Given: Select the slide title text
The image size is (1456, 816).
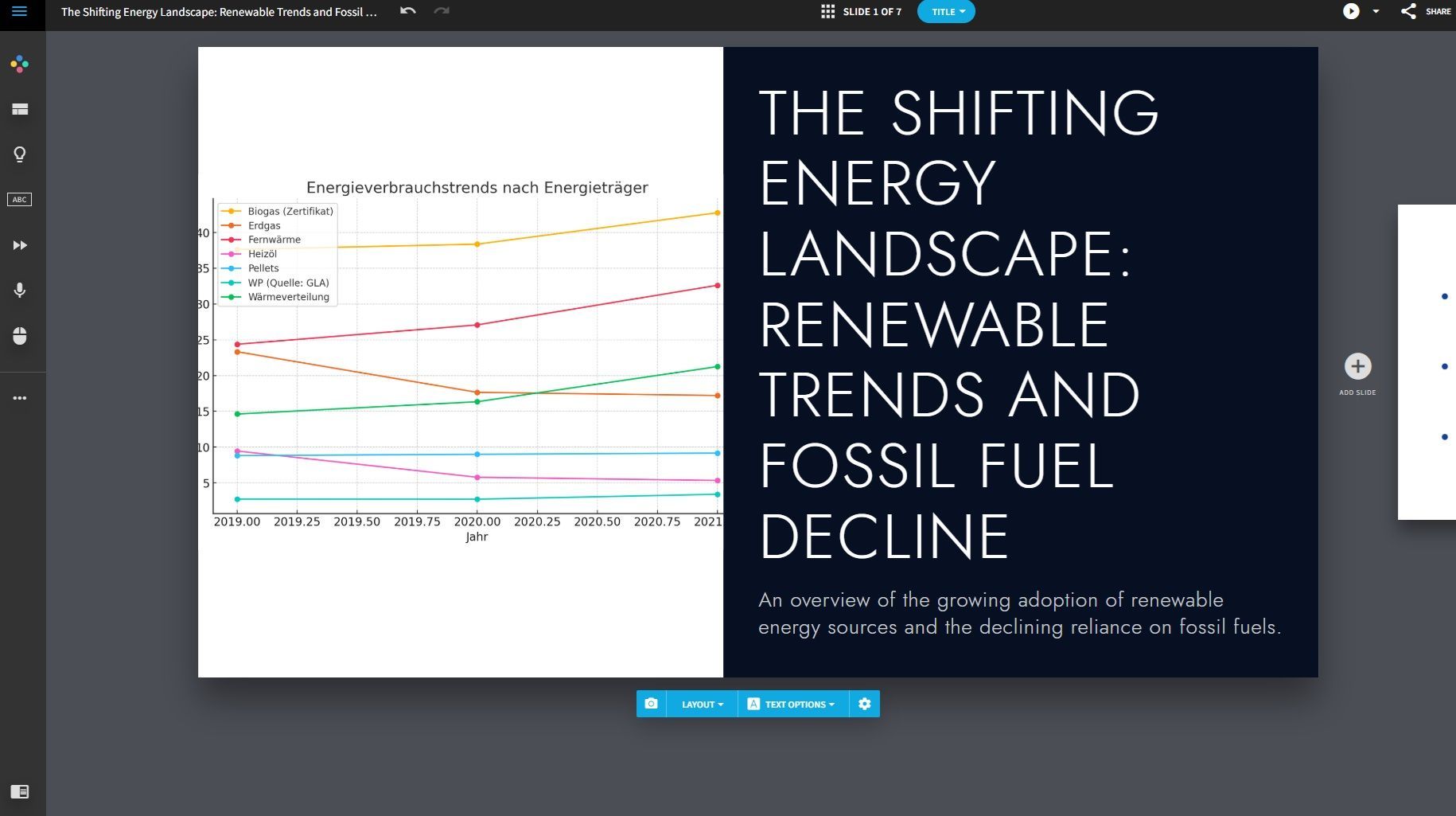Looking at the screenshot, I should [959, 324].
